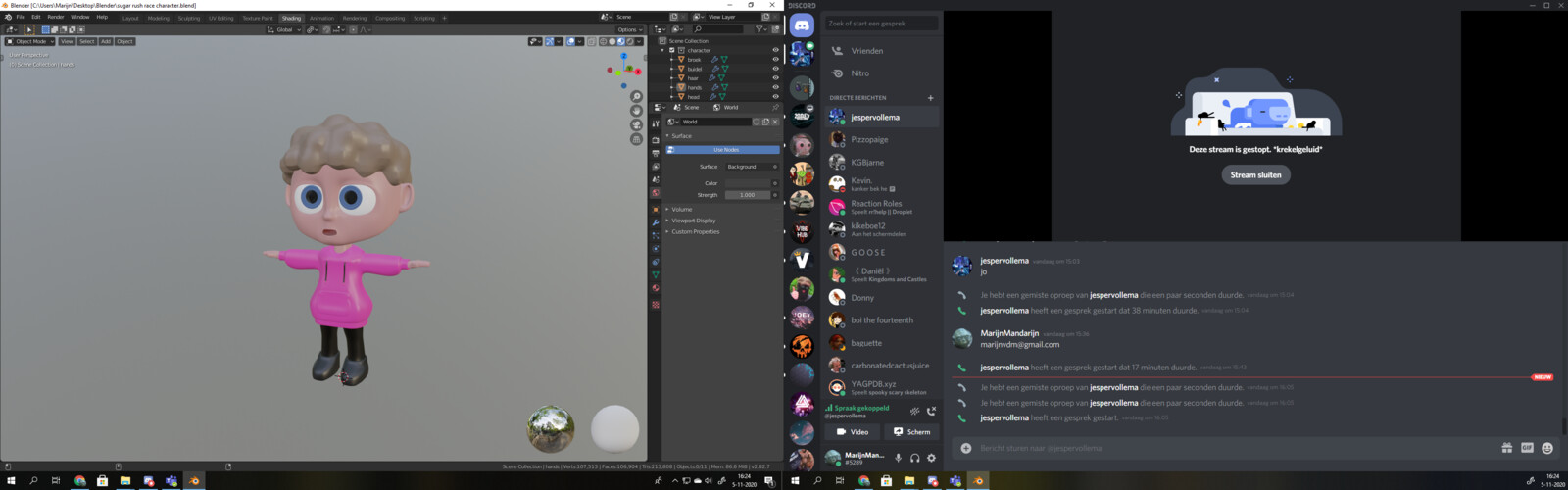Open the Options dropdown in viewport header
This screenshot has width=1568, height=490.
[x=629, y=29]
